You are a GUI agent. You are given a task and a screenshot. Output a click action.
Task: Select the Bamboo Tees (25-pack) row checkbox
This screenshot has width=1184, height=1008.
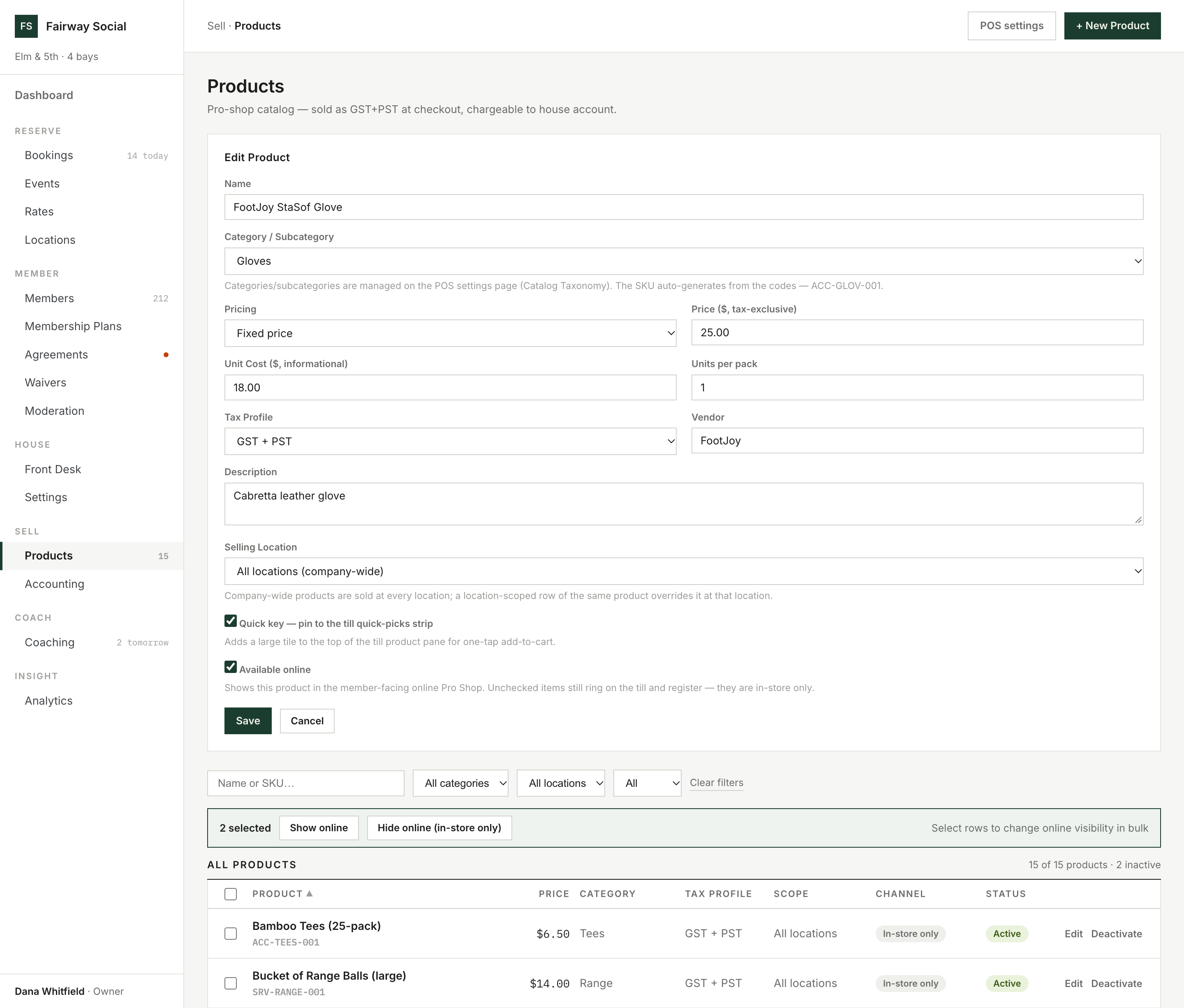(x=231, y=934)
